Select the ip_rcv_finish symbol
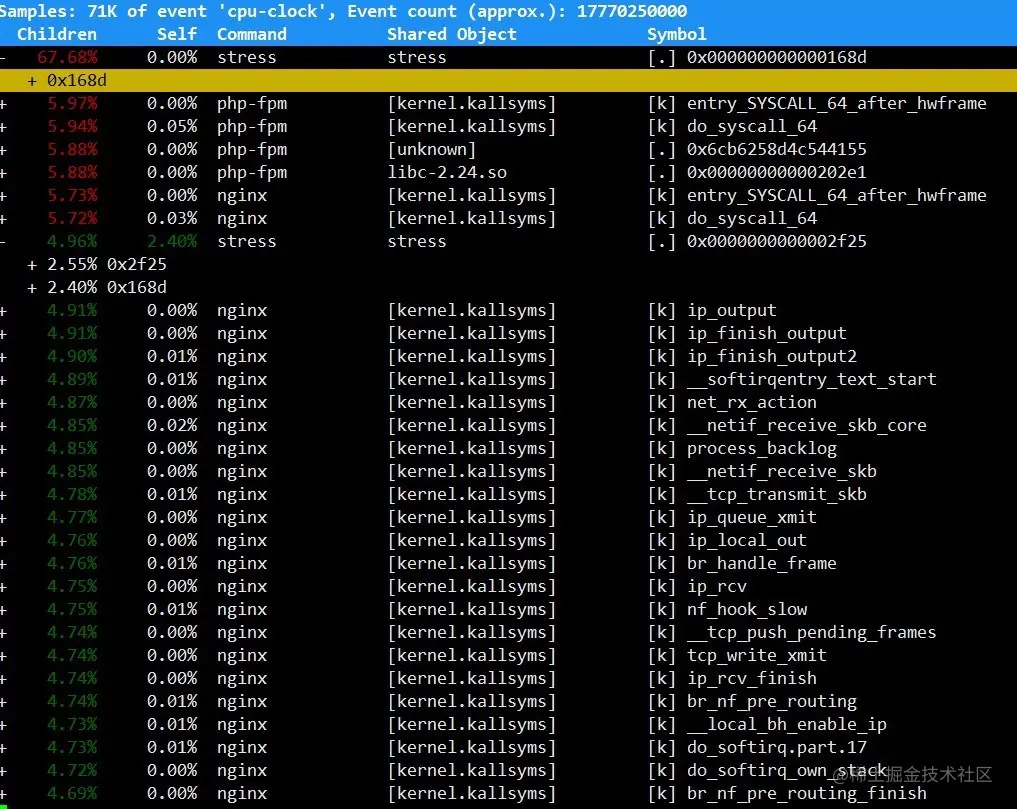The image size is (1017, 809). click(752, 679)
